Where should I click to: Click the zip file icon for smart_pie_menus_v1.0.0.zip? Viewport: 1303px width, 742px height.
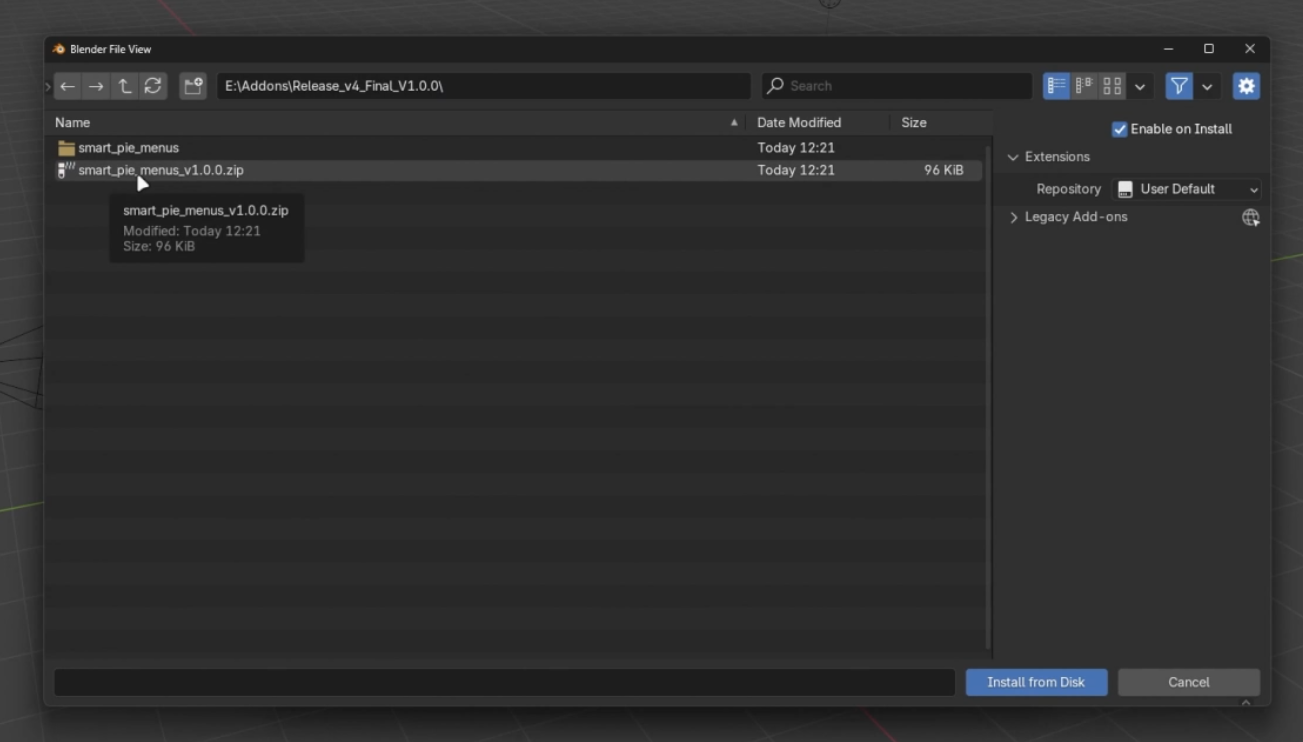[66, 170]
